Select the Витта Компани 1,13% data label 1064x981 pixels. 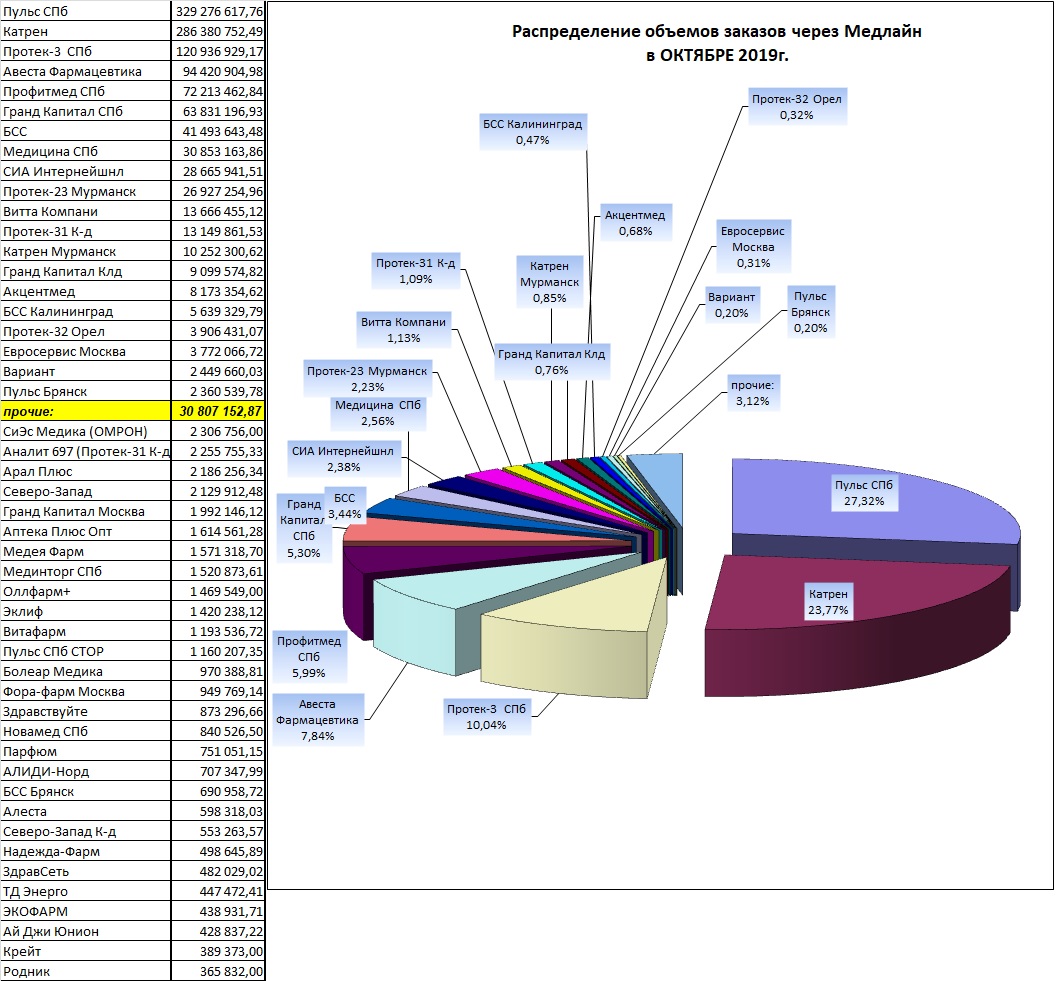tap(403, 330)
